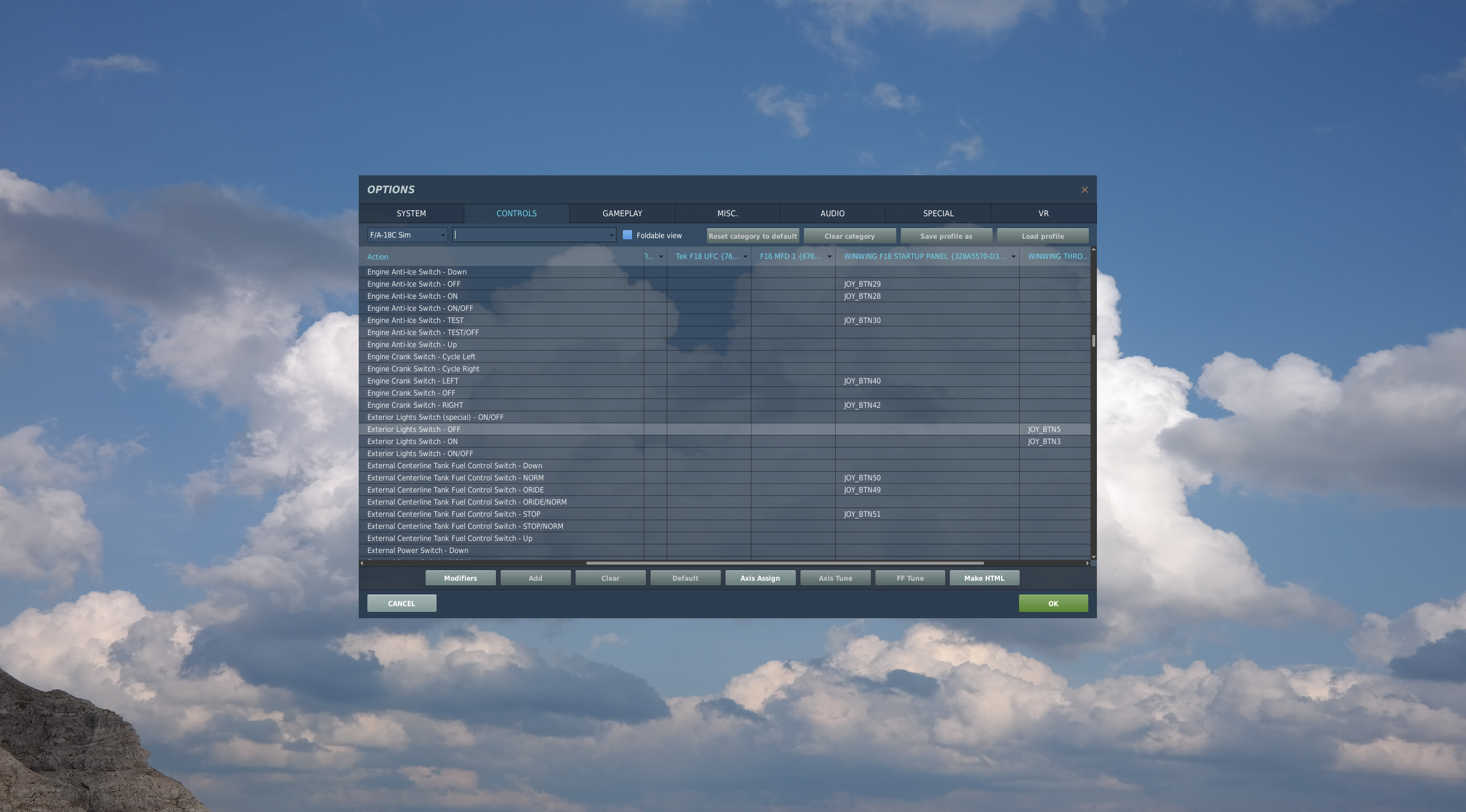
Task: Open the category search dropdown arrow
Action: point(611,235)
